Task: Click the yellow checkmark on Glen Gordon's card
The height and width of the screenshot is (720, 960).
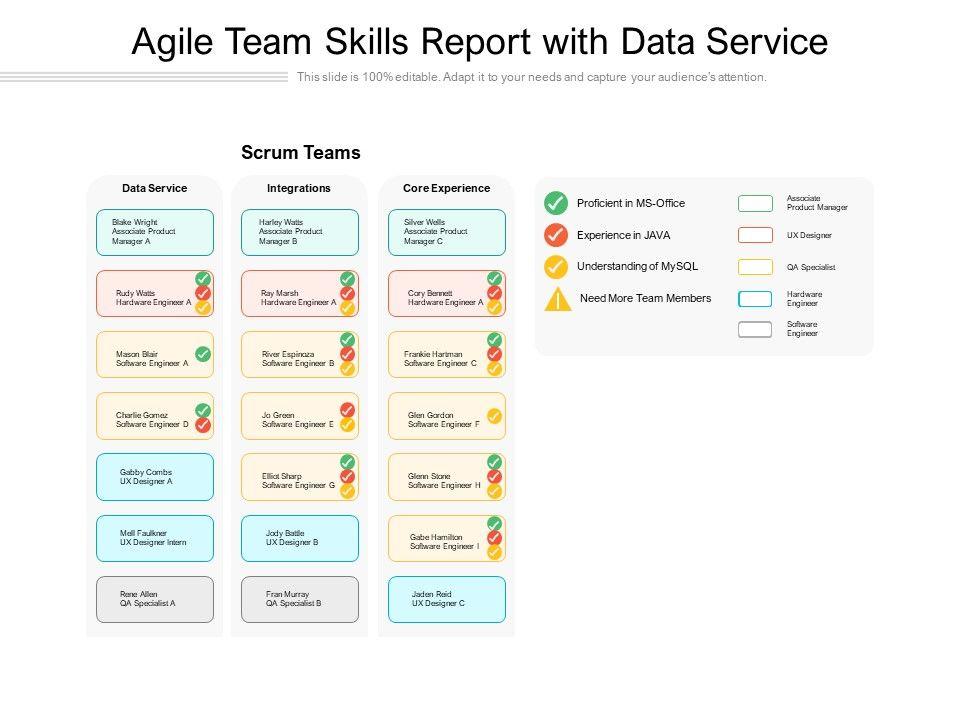Action: coord(494,416)
